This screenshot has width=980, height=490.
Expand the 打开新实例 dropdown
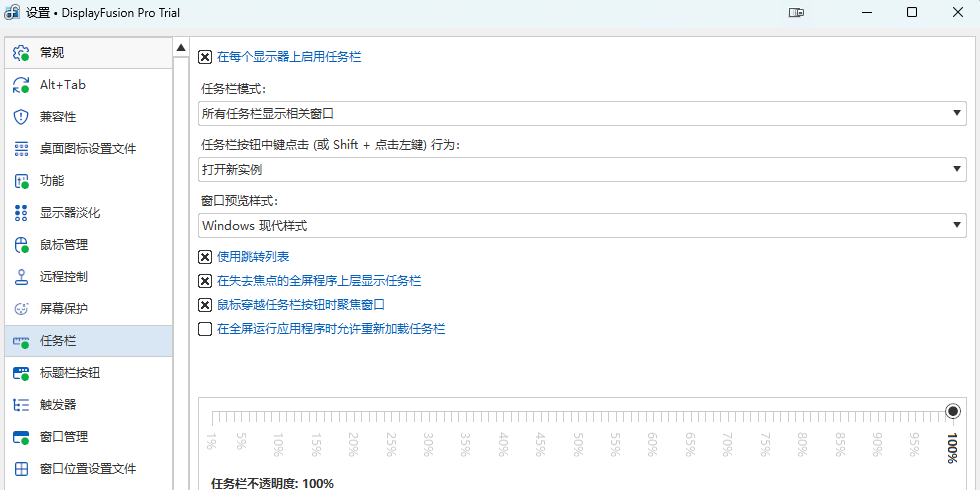(583, 170)
